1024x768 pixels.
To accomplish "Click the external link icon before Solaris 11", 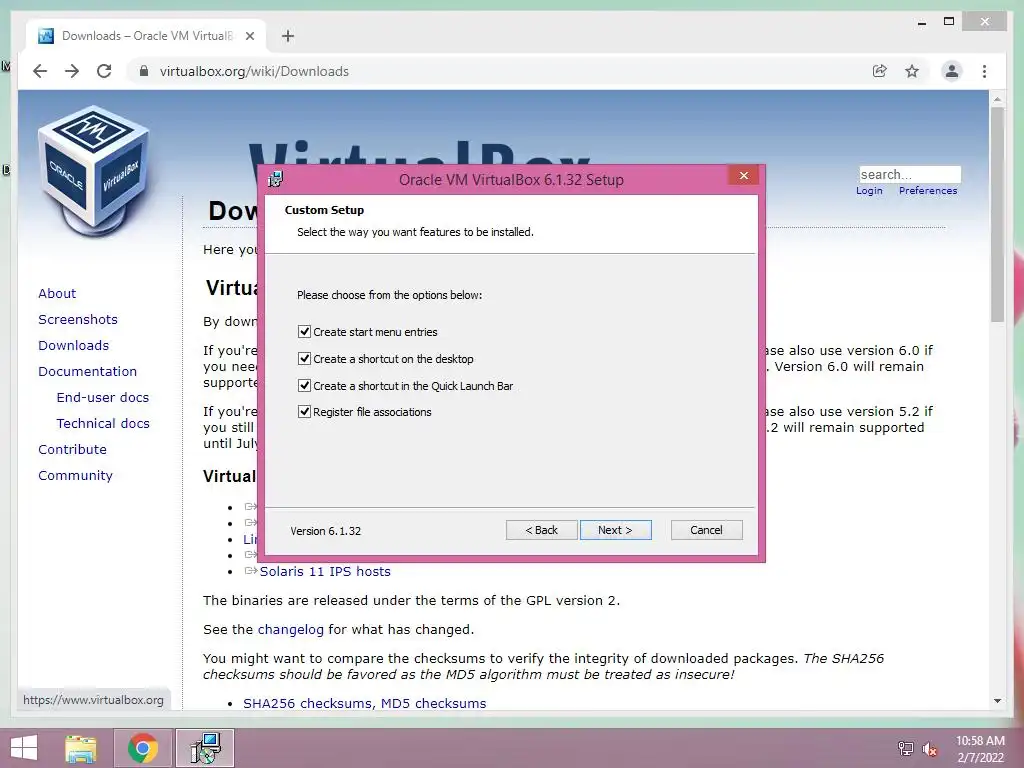I will pos(251,571).
